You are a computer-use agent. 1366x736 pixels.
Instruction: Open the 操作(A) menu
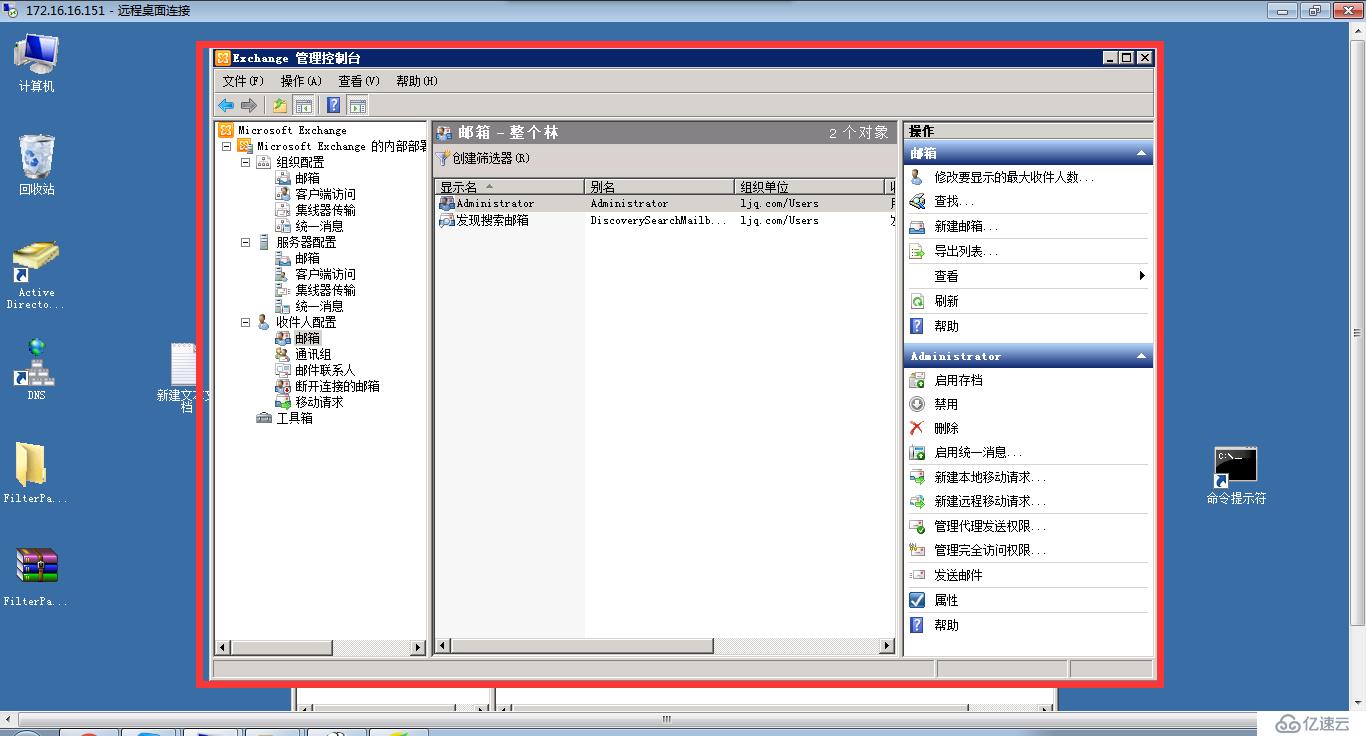coord(301,81)
